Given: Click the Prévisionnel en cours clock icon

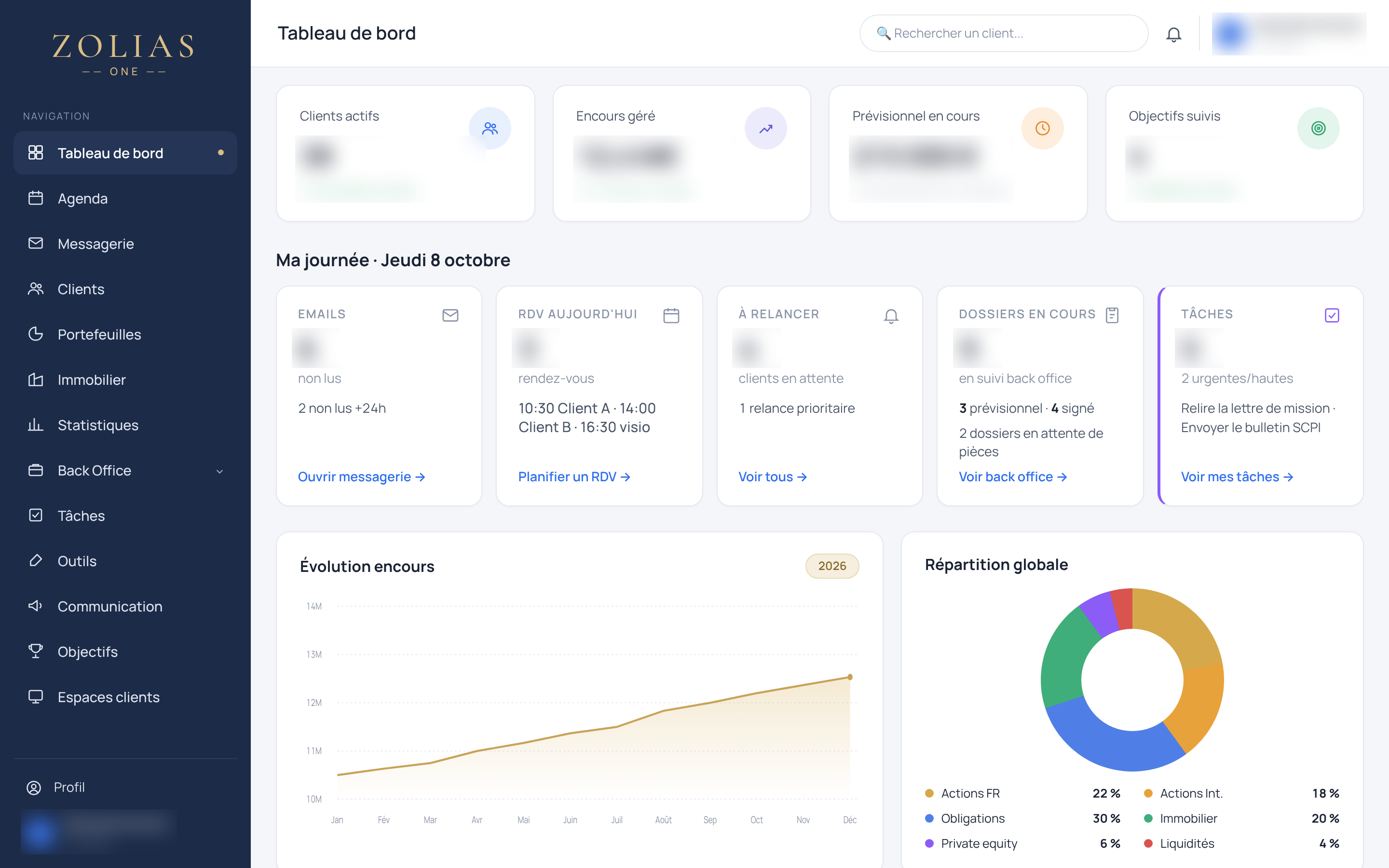Looking at the screenshot, I should pos(1042,128).
